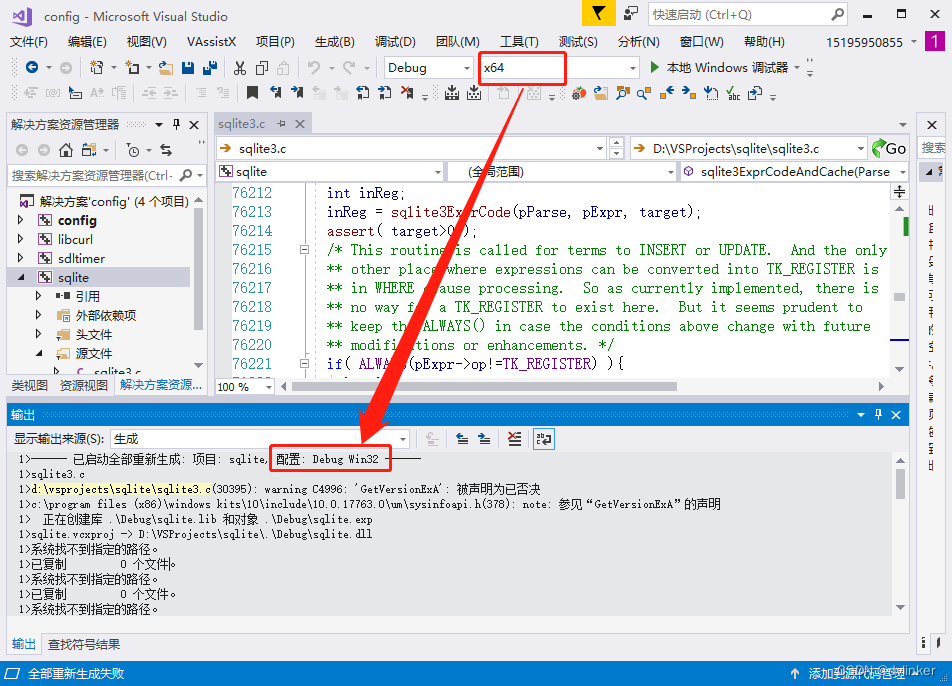This screenshot has height=686, width=952.
Task: Select the 头文件 folder node
Action: pos(94,335)
